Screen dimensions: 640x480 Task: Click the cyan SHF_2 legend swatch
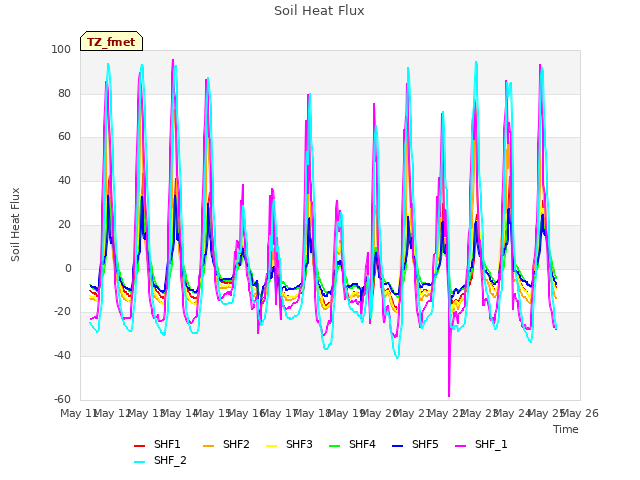[140, 462]
